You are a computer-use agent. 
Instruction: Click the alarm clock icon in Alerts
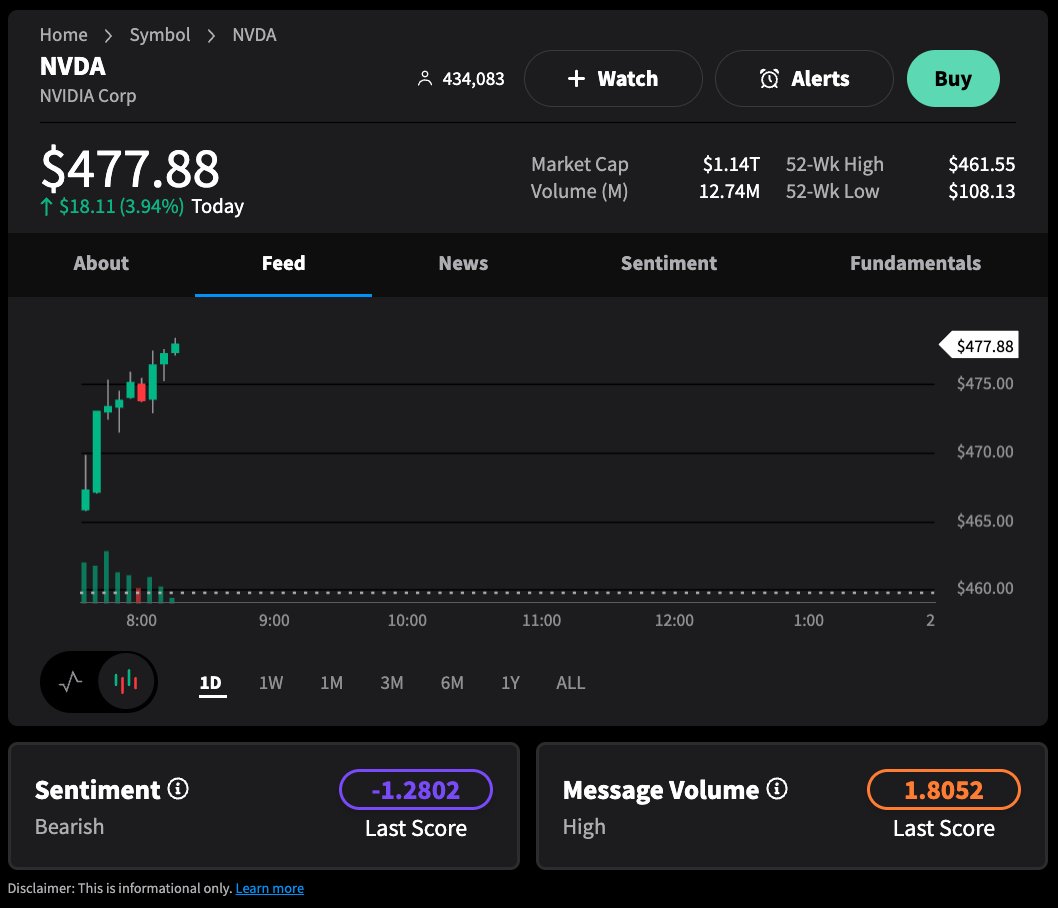point(769,79)
